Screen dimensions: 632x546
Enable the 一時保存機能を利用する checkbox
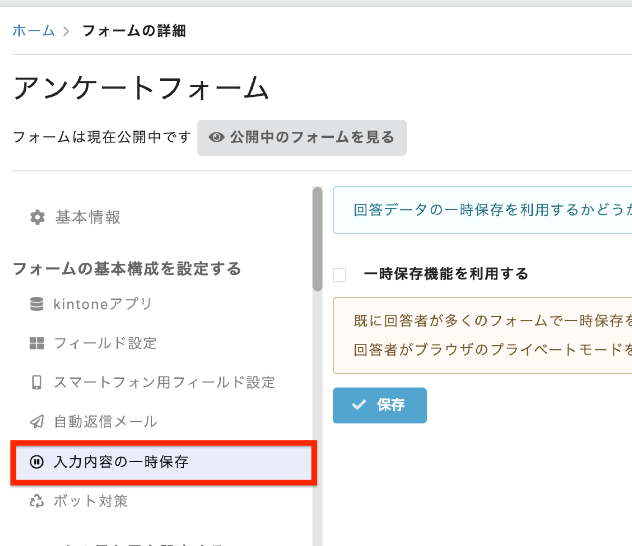pyautogui.click(x=339, y=275)
